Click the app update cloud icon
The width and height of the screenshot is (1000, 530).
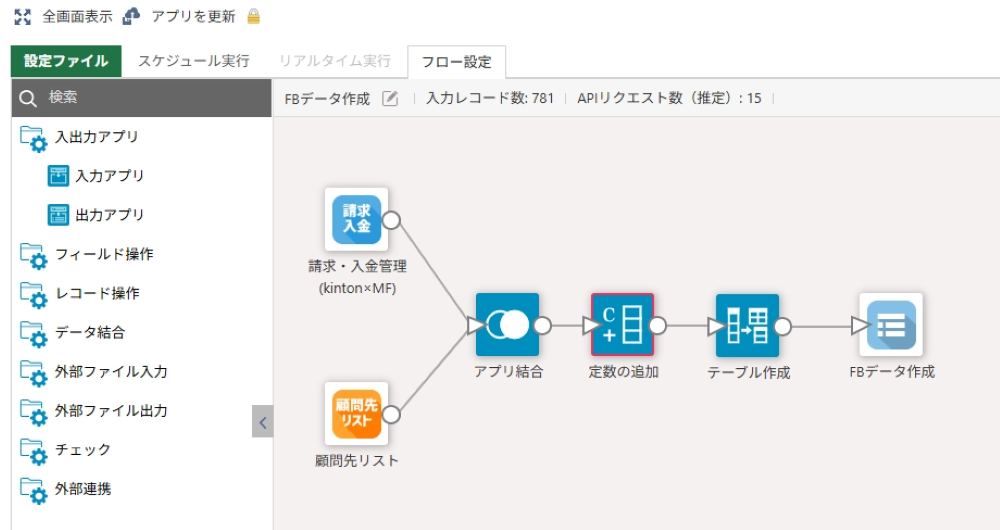(x=131, y=16)
